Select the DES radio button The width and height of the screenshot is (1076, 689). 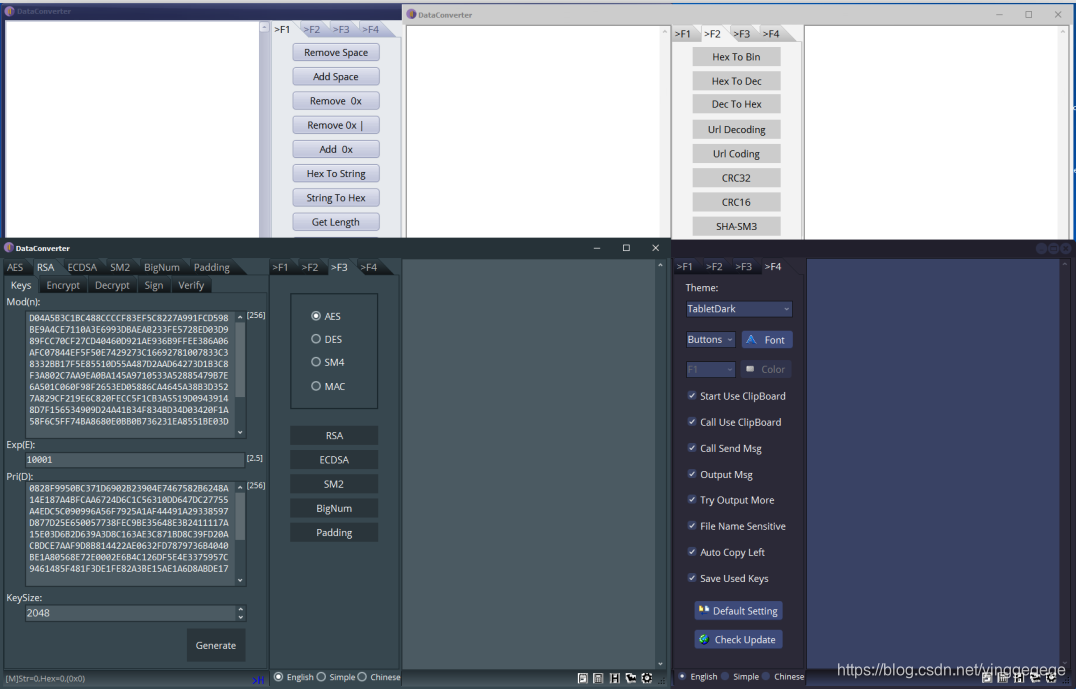click(x=316, y=339)
